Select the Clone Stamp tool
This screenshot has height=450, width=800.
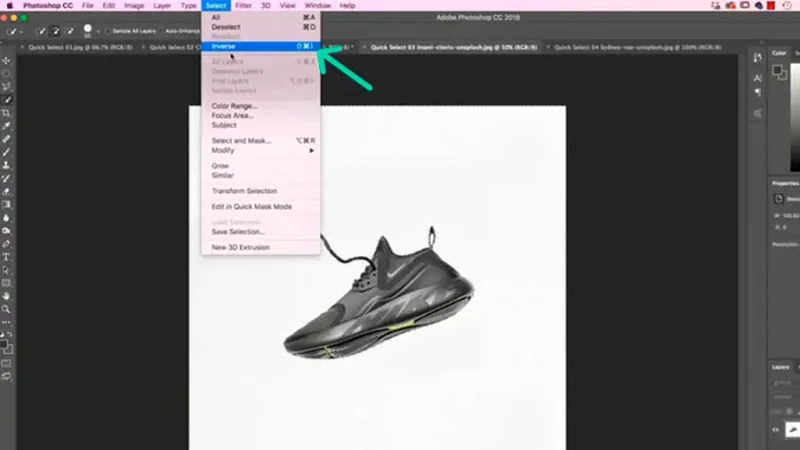click(x=6, y=165)
